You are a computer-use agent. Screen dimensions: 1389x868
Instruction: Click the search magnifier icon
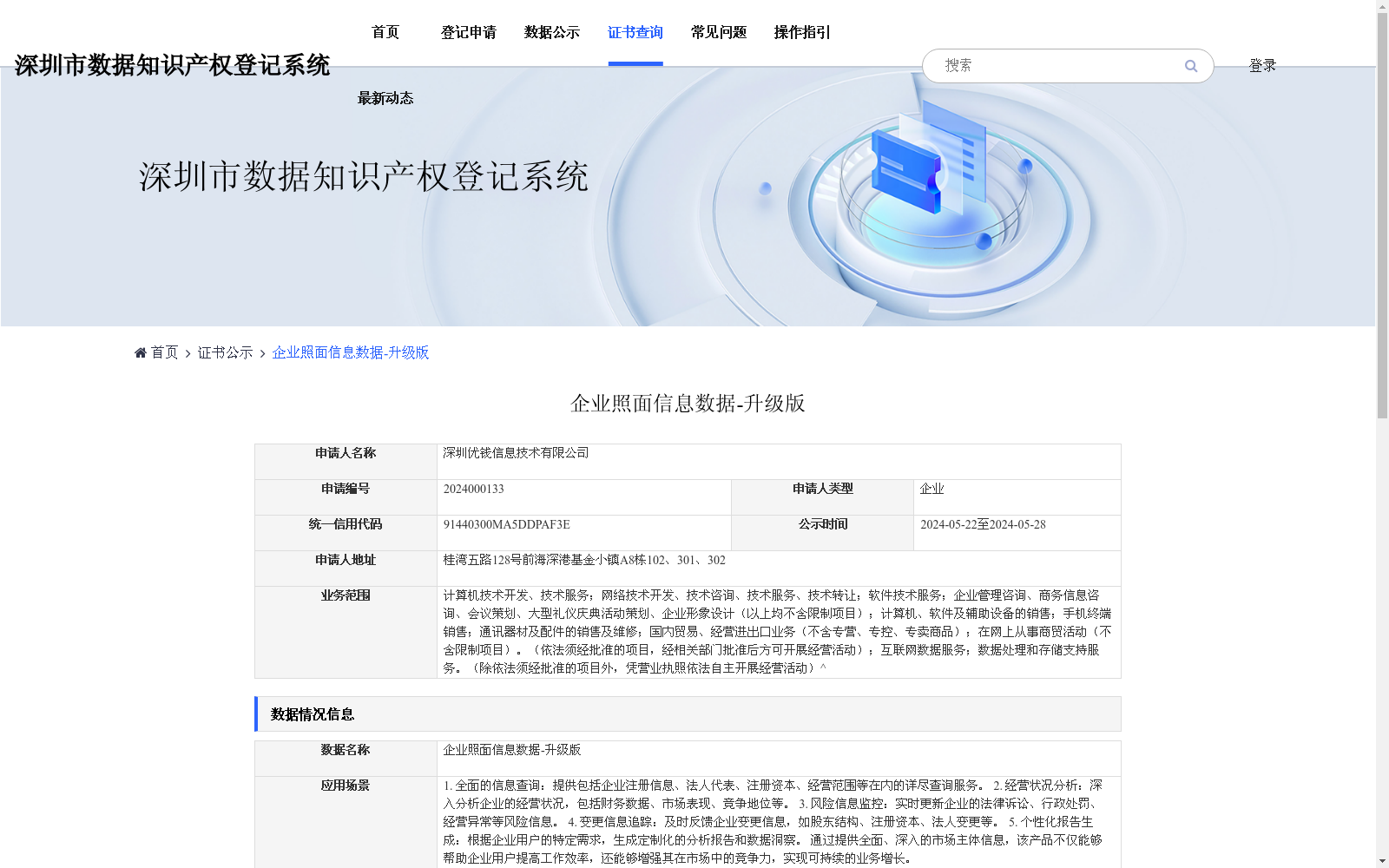(x=1191, y=66)
